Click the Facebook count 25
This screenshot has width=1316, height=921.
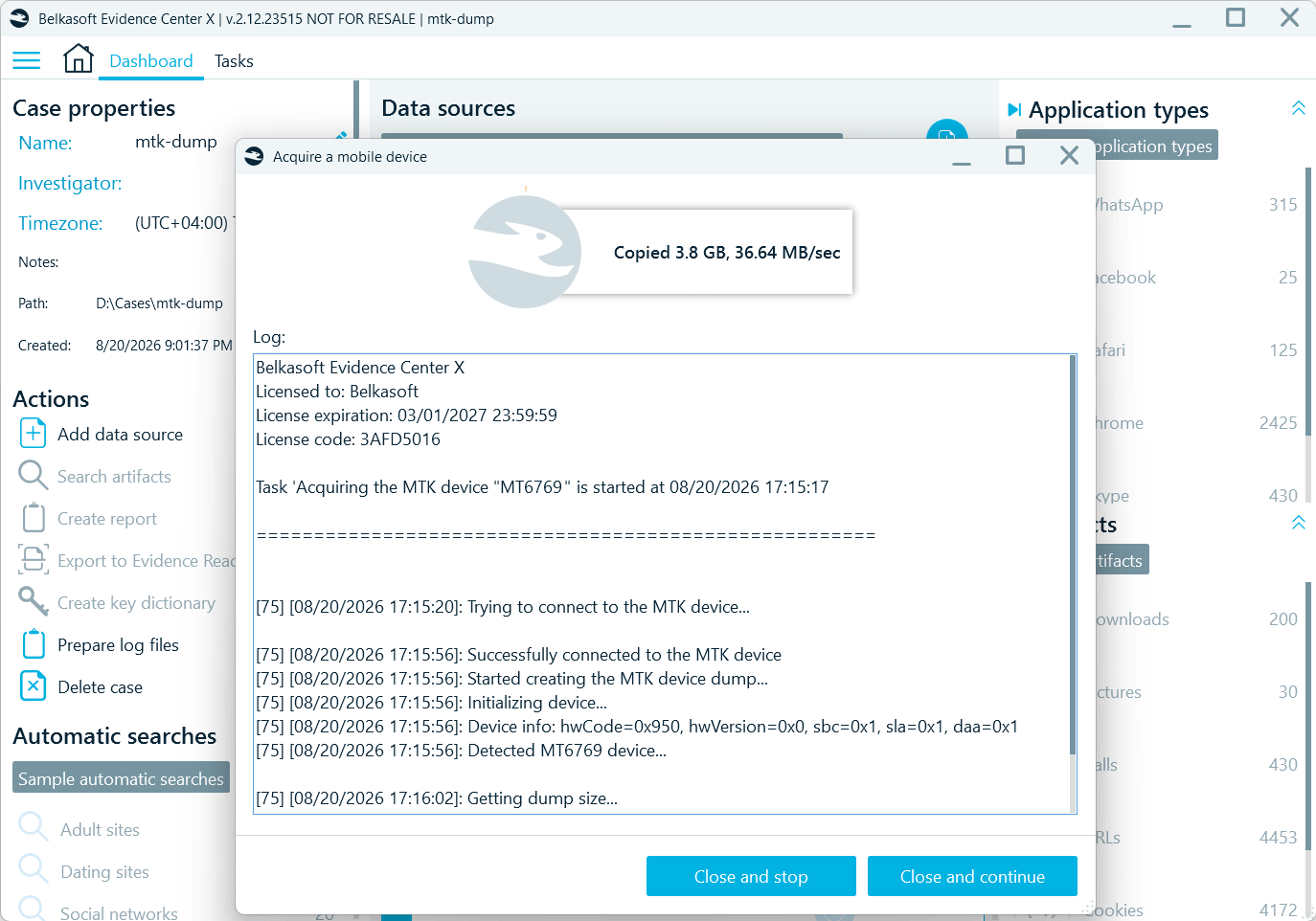pyautogui.click(x=1287, y=278)
